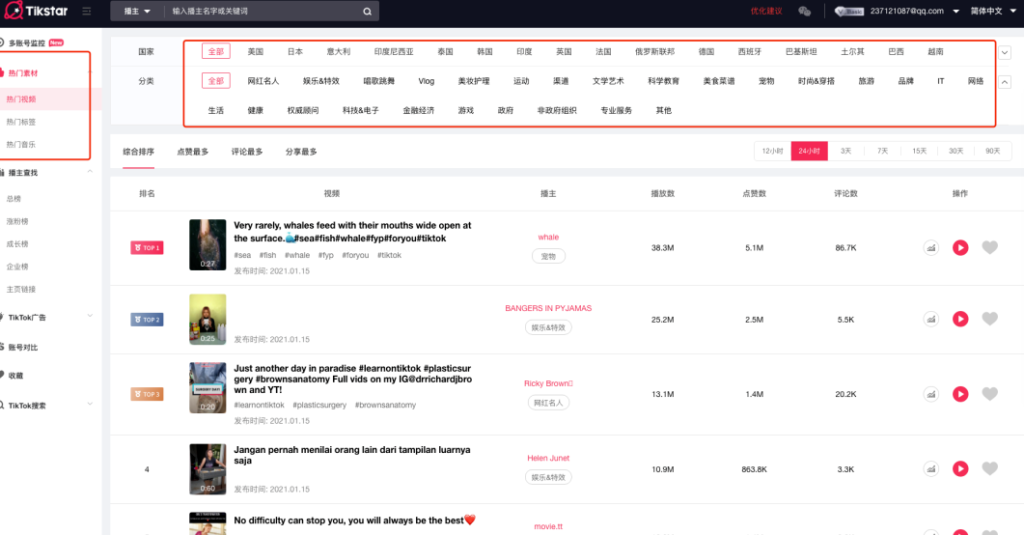The height and width of the screenshot is (535, 1024).
Task: Click the 宠物 tag under whale
Action: click(x=548, y=256)
